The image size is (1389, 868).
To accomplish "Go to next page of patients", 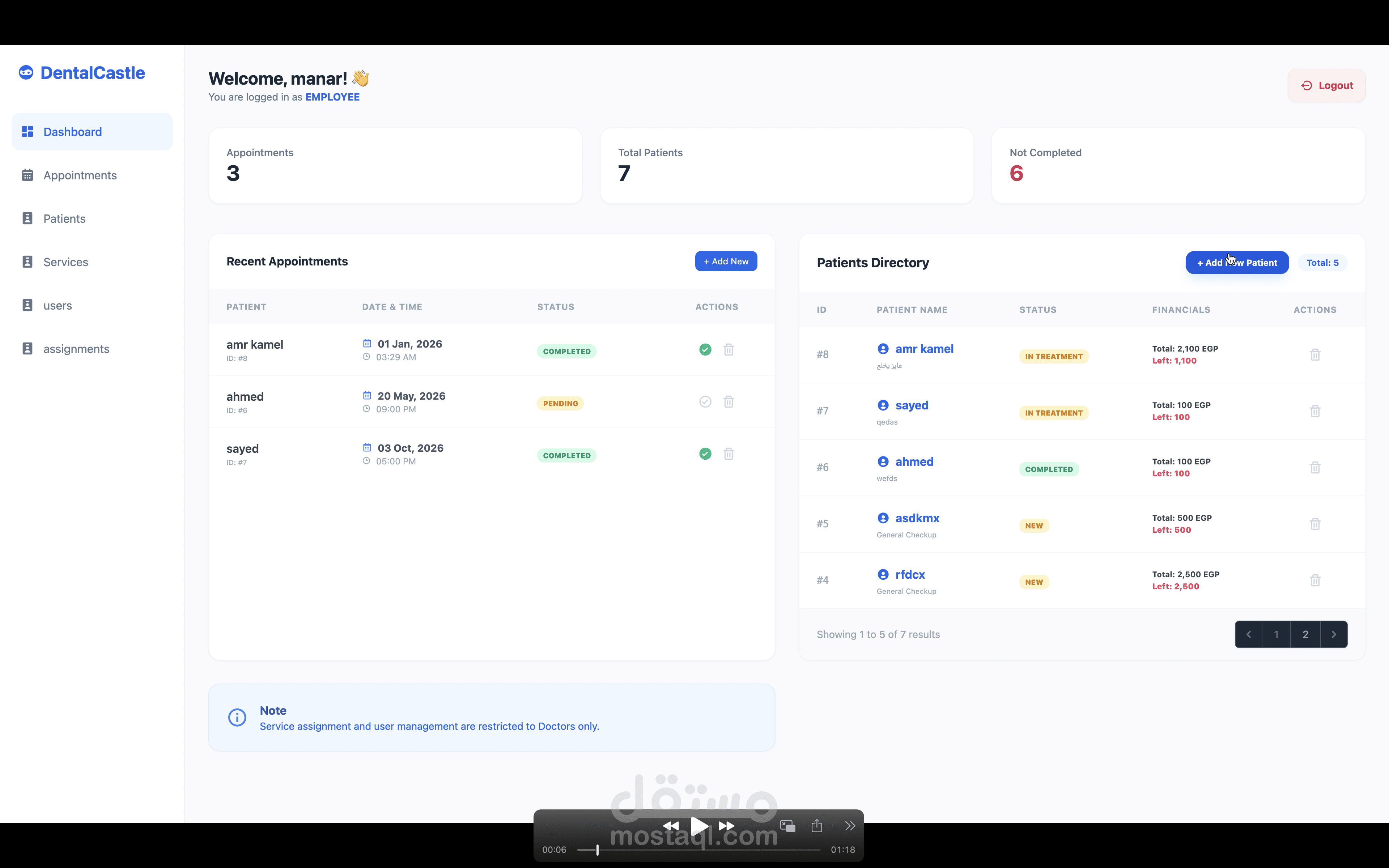I will tap(1333, 634).
